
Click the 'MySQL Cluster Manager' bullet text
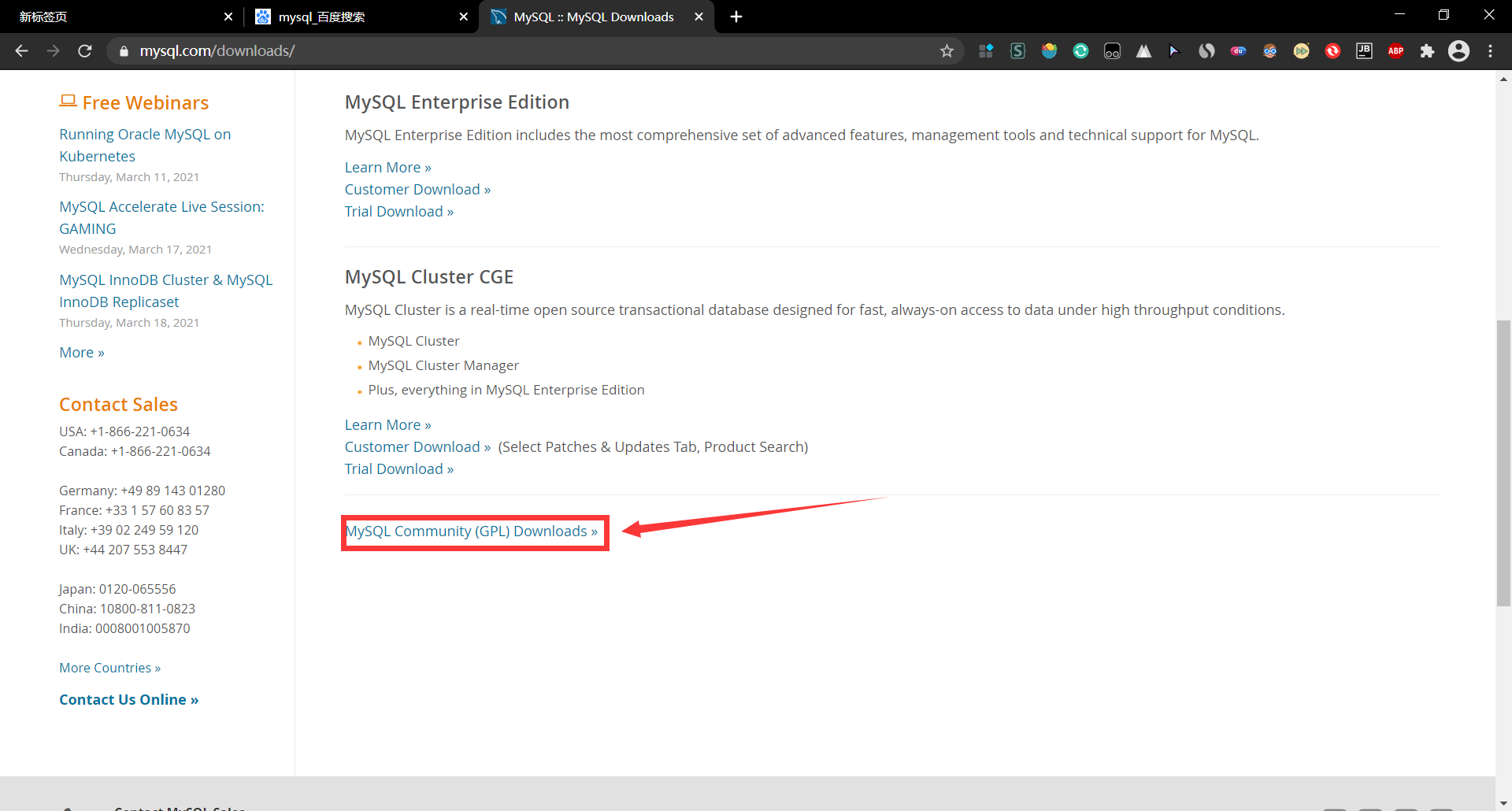point(443,366)
